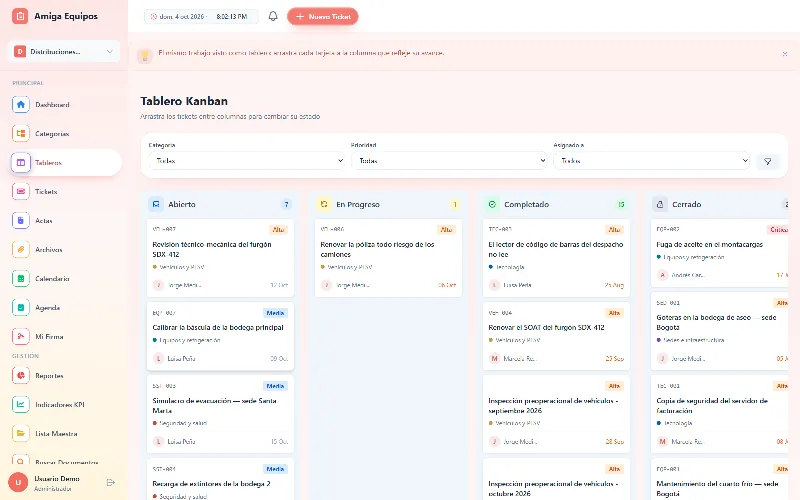Click the Mi Firma sidebar icon

21,337
